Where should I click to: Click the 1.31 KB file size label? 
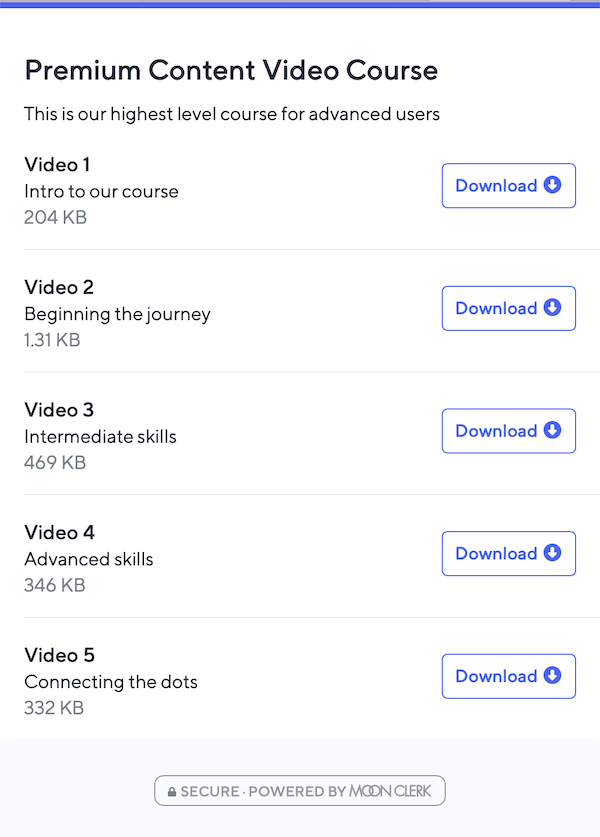pyautogui.click(x=52, y=340)
